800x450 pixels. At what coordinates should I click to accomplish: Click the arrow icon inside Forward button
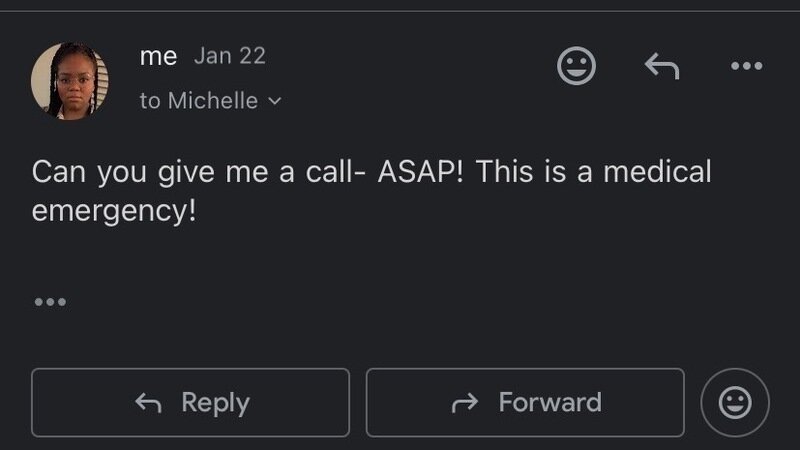click(465, 403)
